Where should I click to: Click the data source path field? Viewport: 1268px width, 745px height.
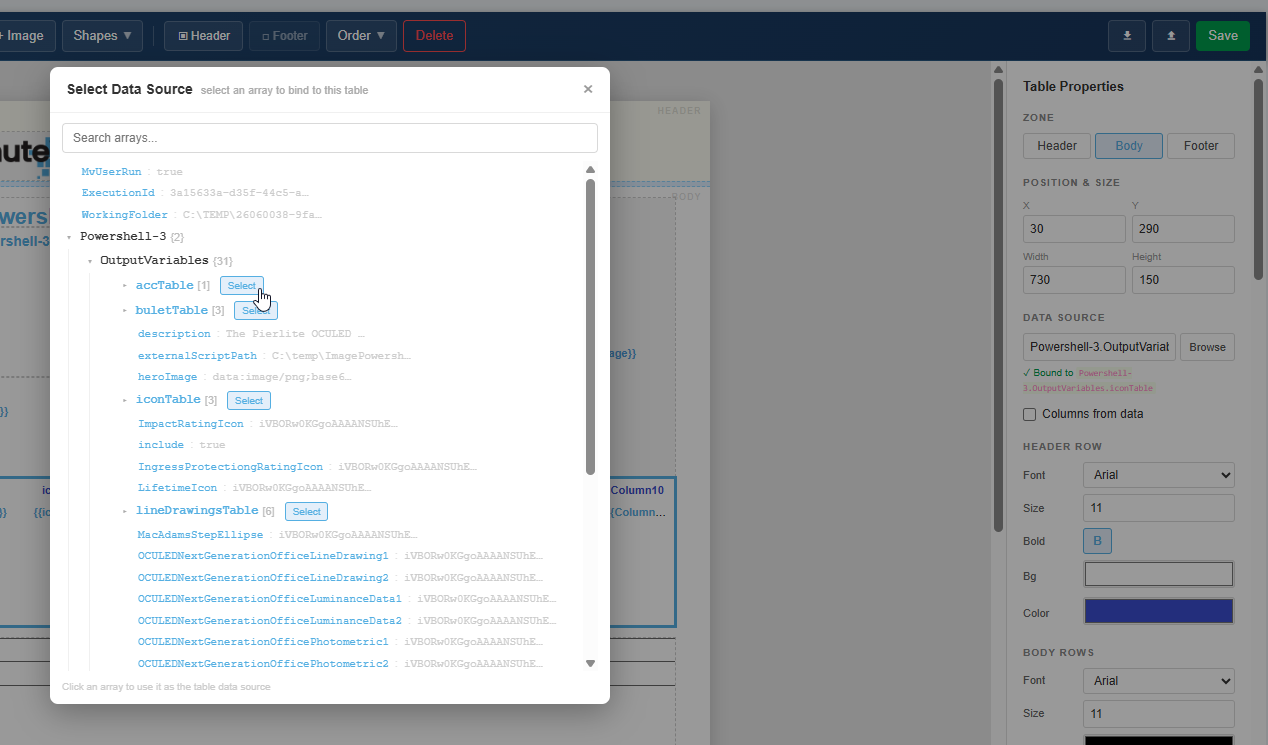tap(1099, 347)
